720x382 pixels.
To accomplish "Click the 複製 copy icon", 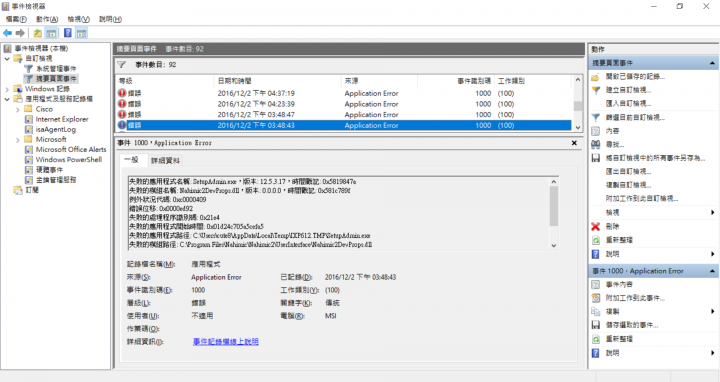I will tap(596, 312).
